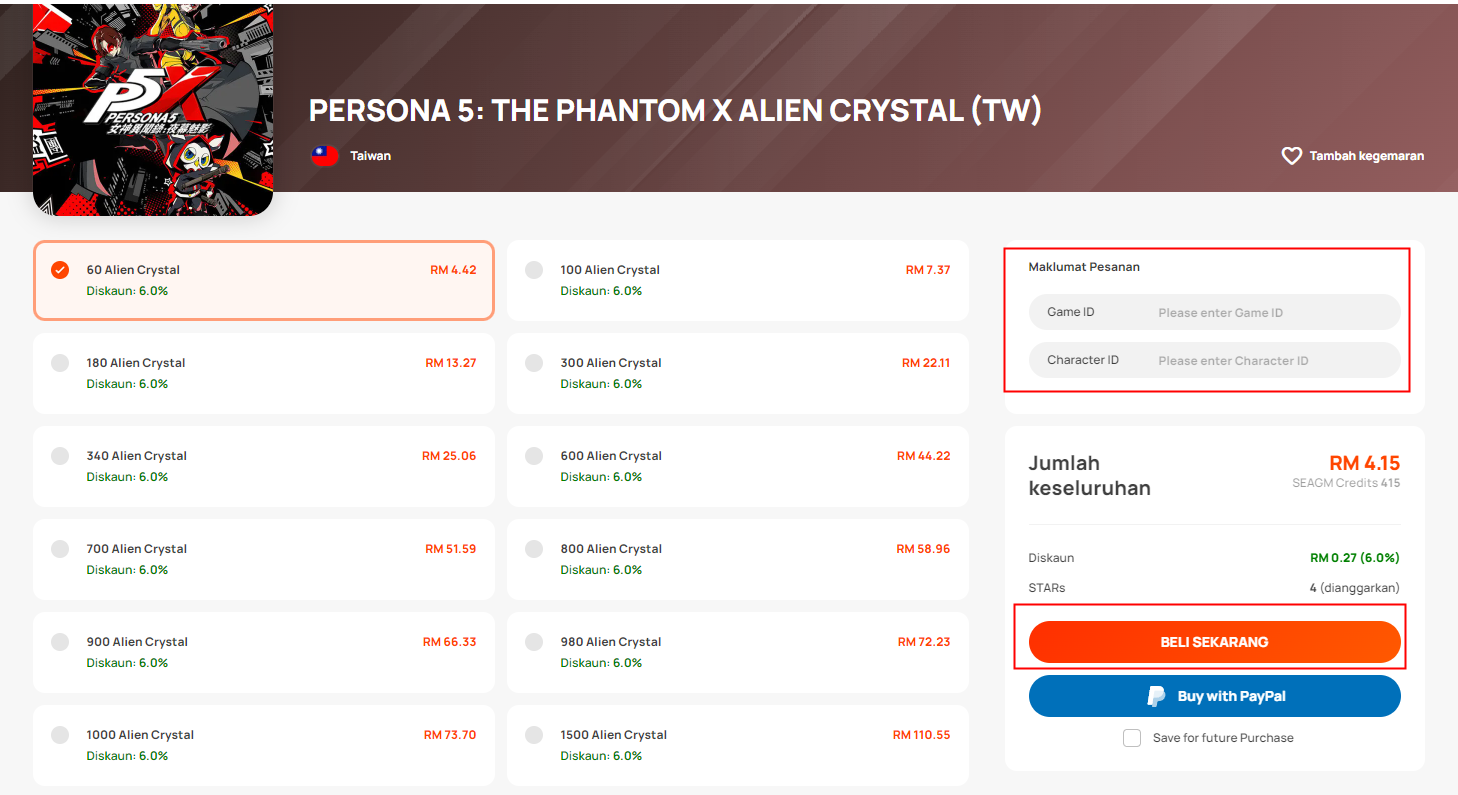Image resolution: width=1458 pixels, height=795 pixels.
Task: Click the PayPal logo icon
Action: (x=1156, y=696)
